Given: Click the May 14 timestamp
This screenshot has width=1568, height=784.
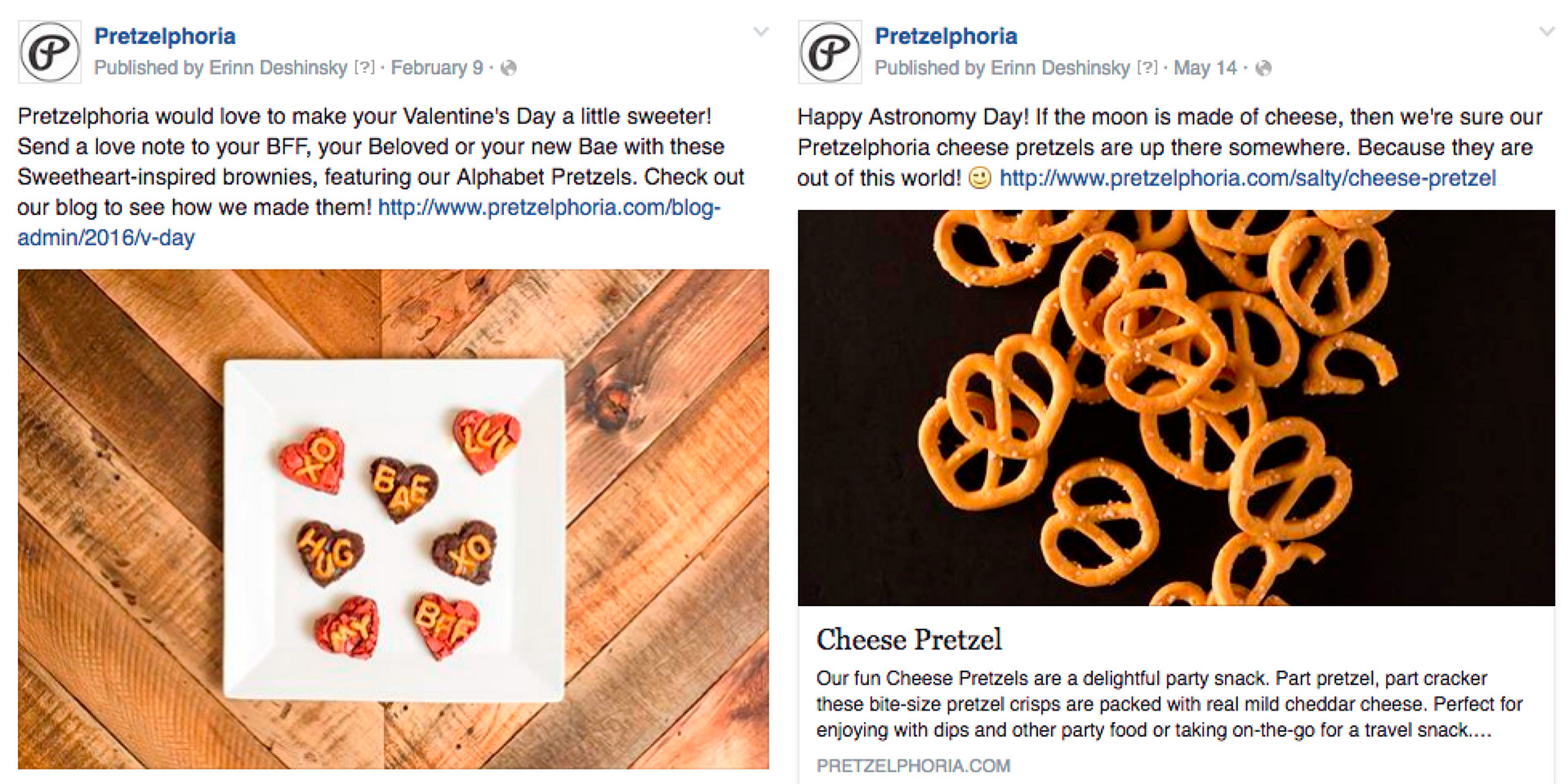Looking at the screenshot, I should tap(1205, 68).
